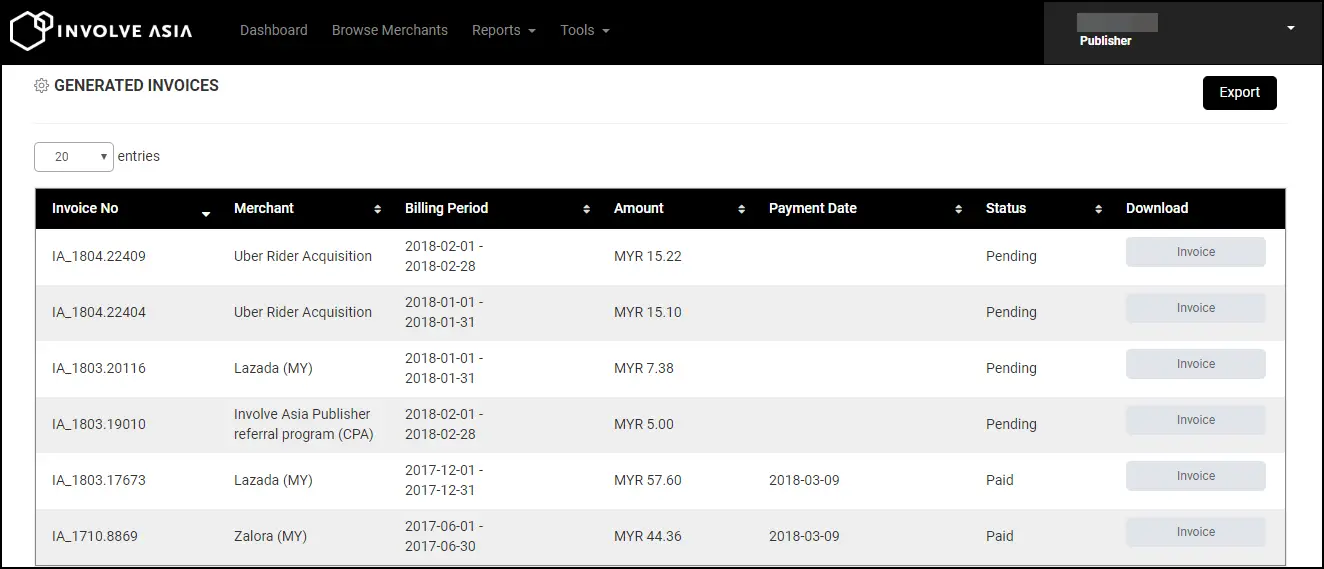Click amount MYR 5.00
This screenshot has height=569, width=1324.
click(644, 424)
